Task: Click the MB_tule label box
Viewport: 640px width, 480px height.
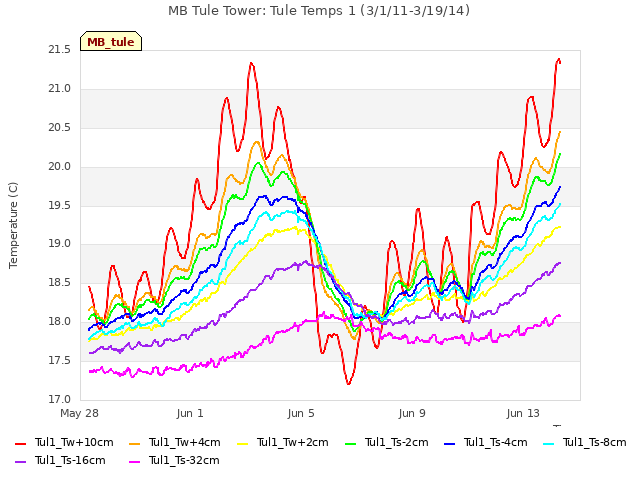Action: pos(111,41)
